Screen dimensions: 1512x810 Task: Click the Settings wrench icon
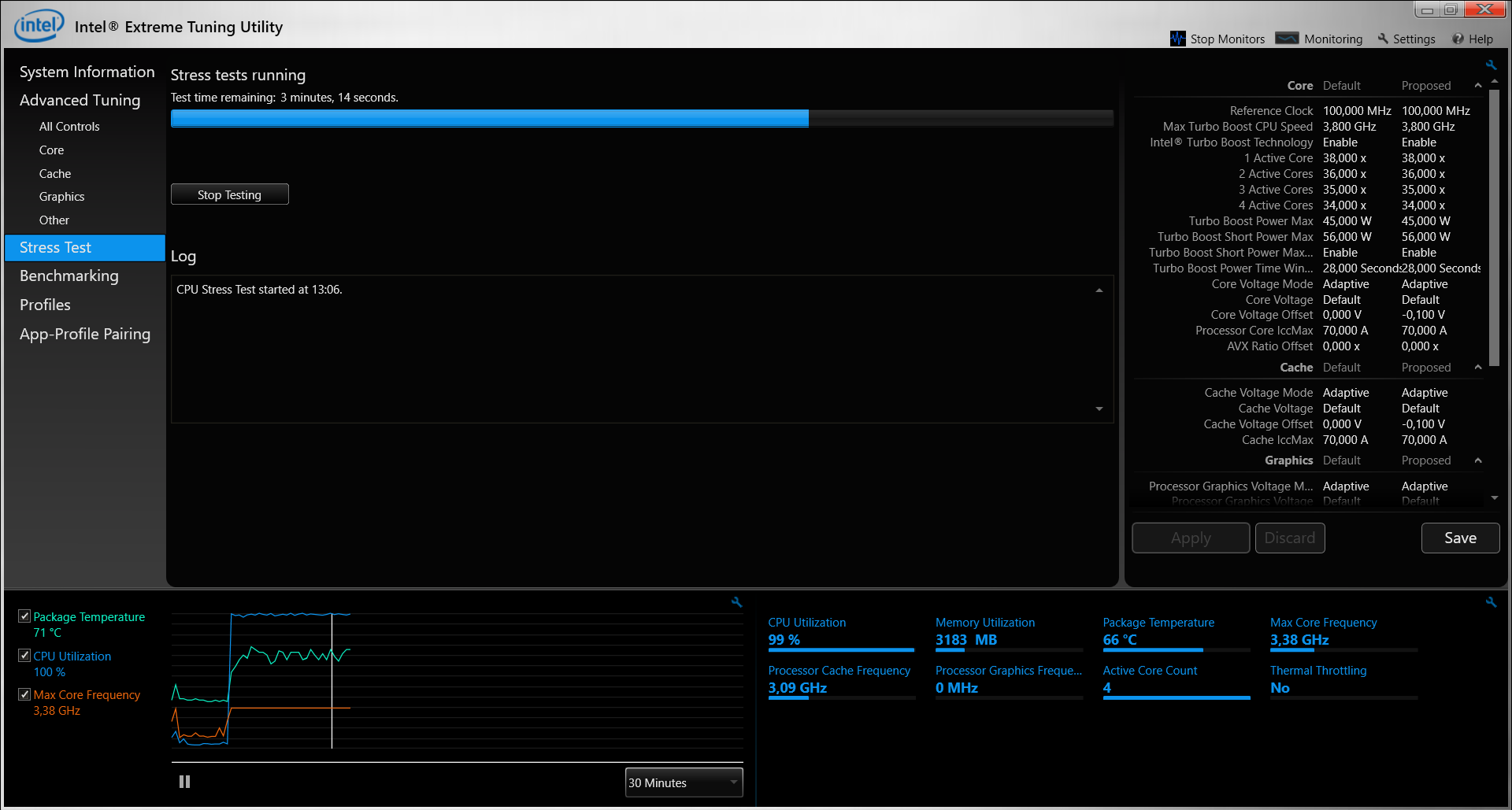(1383, 39)
